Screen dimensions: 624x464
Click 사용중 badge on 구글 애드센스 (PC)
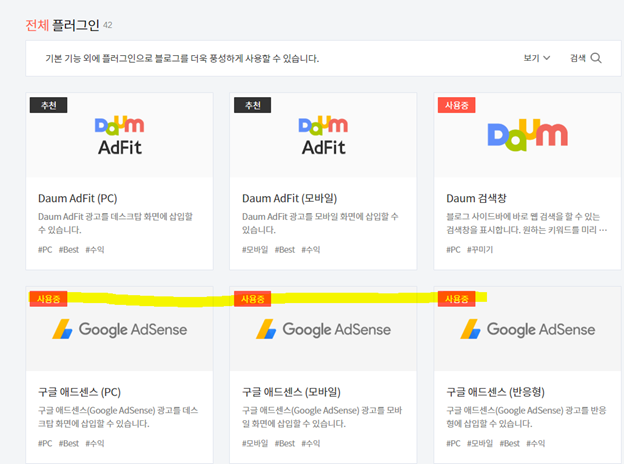point(49,299)
